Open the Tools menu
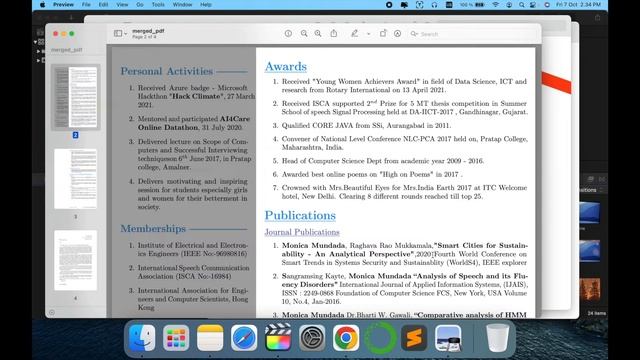This screenshot has height=360, width=640. tap(158, 4)
